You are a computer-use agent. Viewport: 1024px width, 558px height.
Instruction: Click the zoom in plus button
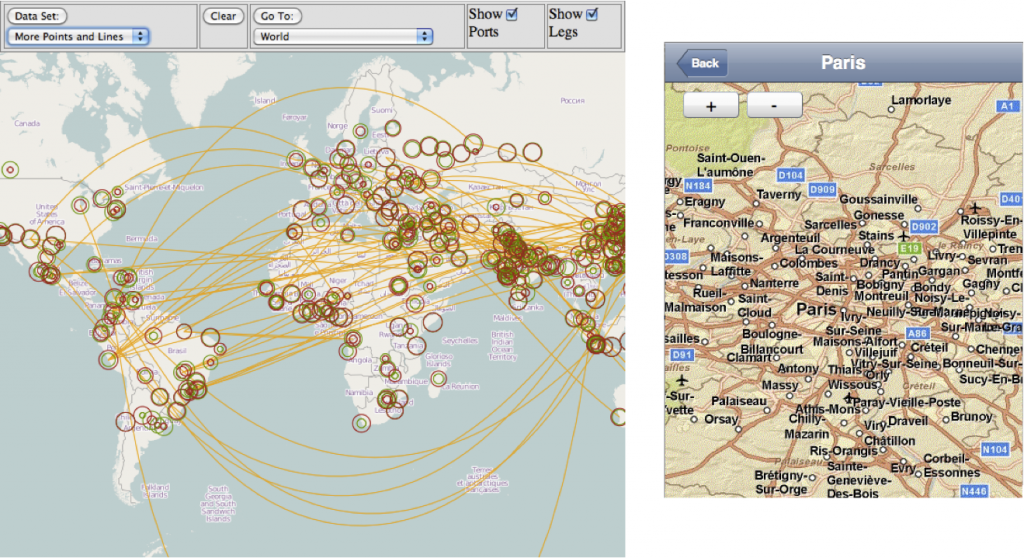point(710,105)
